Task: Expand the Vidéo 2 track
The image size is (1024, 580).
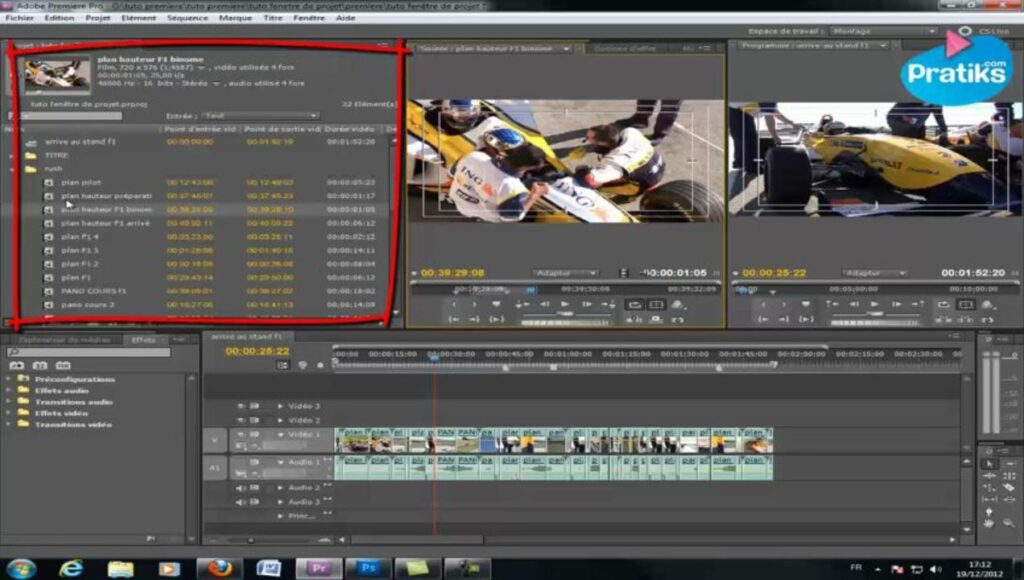Action: (281, 421)
